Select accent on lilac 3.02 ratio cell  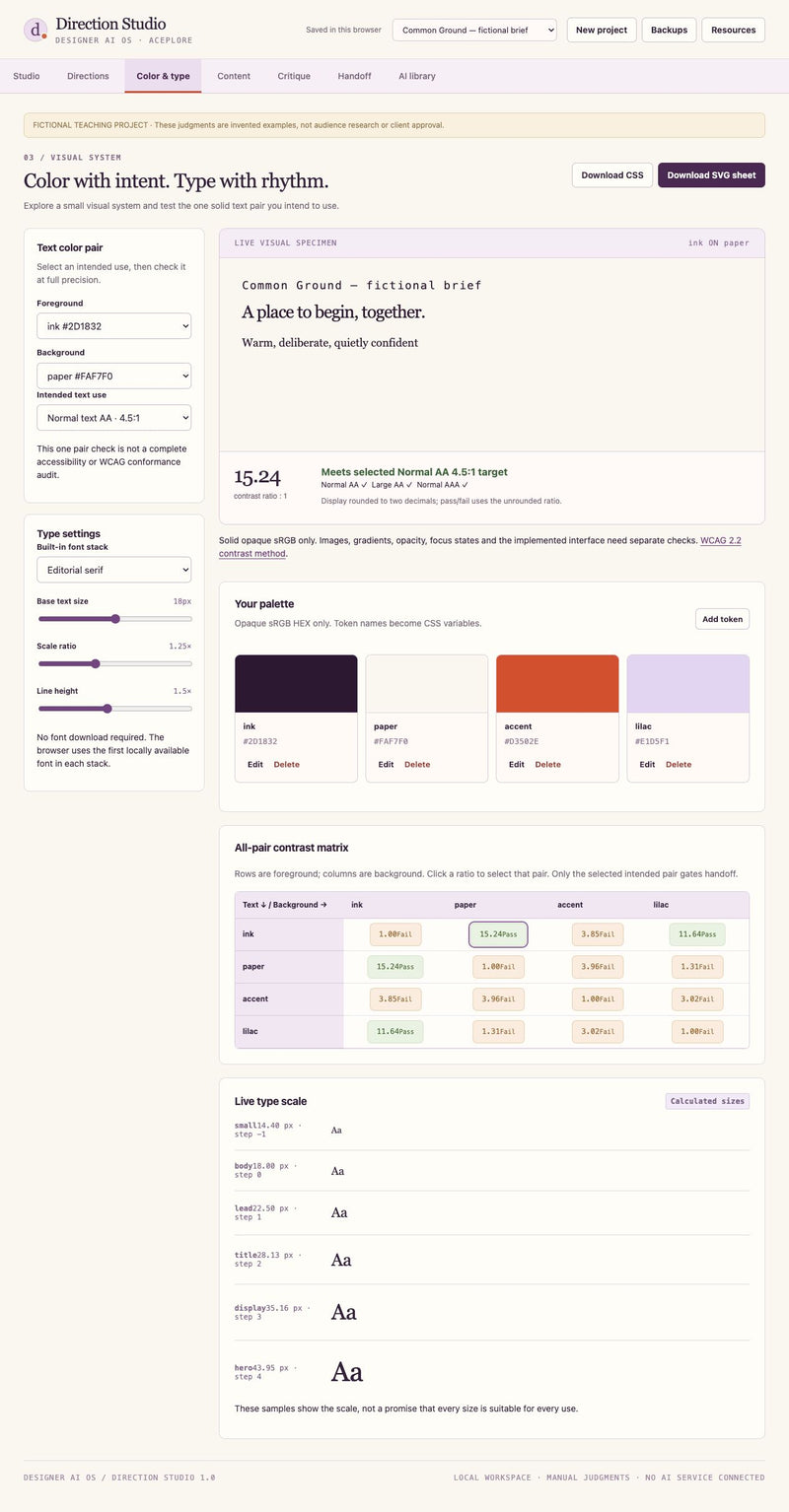(697, 999)
